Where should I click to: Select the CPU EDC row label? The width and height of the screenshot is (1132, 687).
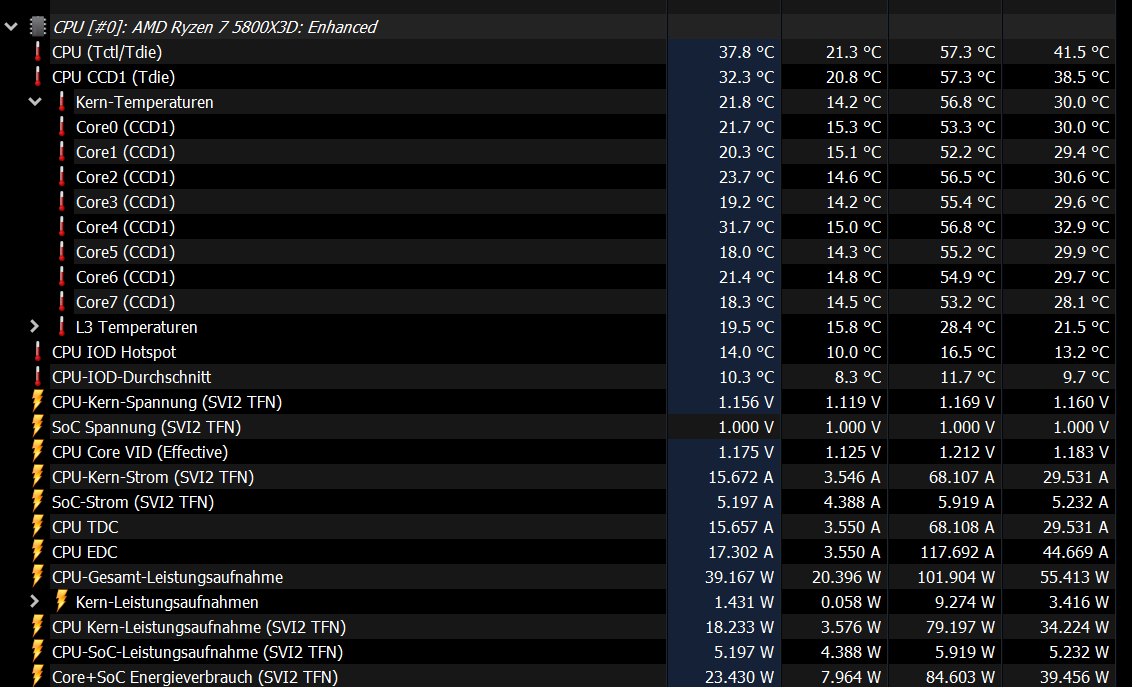pyautogui.click(x=84, y=552)
